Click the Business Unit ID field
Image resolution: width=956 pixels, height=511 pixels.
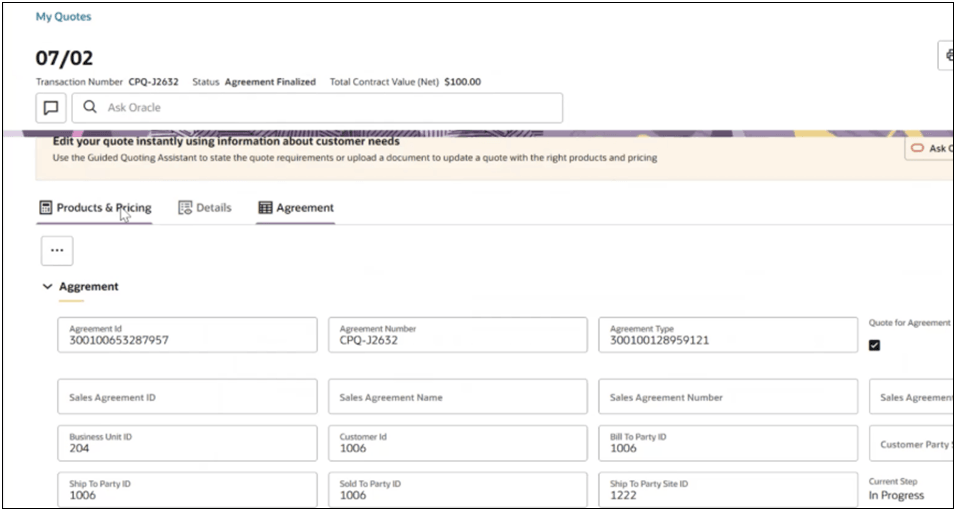187,443
